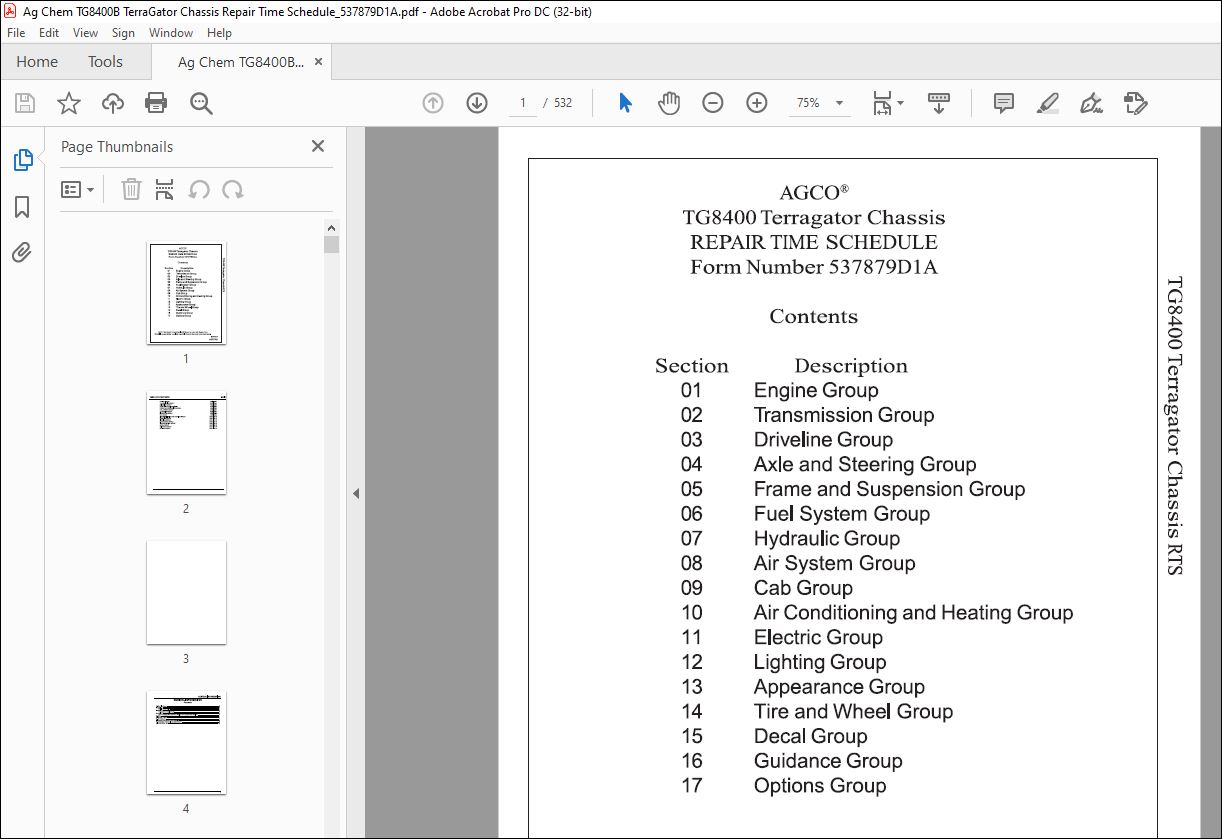The height and width of the screenshot is (839, 1222).
Task: Click 'Guidance Group' contents entry
Action: tap(828, 761)
